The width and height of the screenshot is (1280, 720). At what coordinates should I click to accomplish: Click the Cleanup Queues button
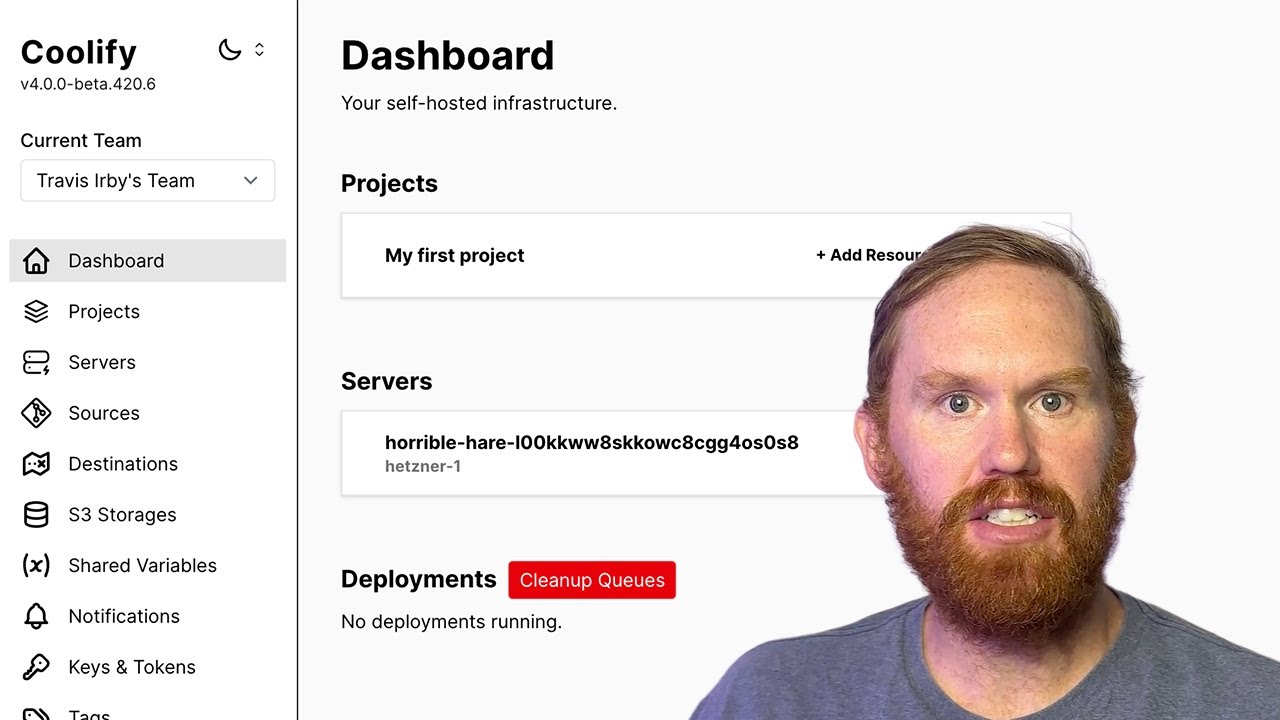[x=592, y=580]
